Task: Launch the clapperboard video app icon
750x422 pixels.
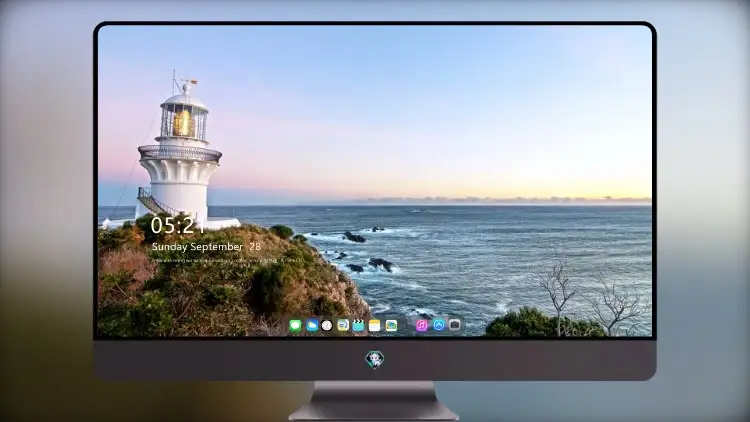Action: 358,326
